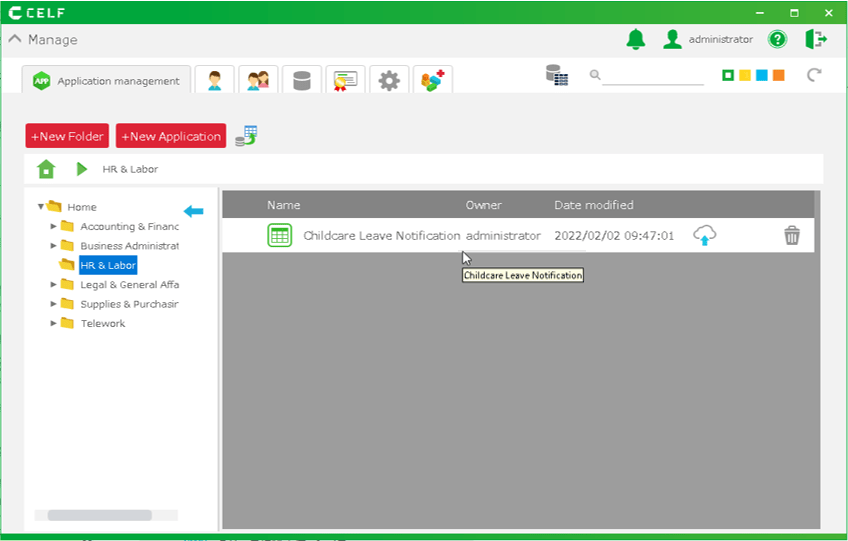Open the user management tab
848x541 pixels.
(214, 81)
